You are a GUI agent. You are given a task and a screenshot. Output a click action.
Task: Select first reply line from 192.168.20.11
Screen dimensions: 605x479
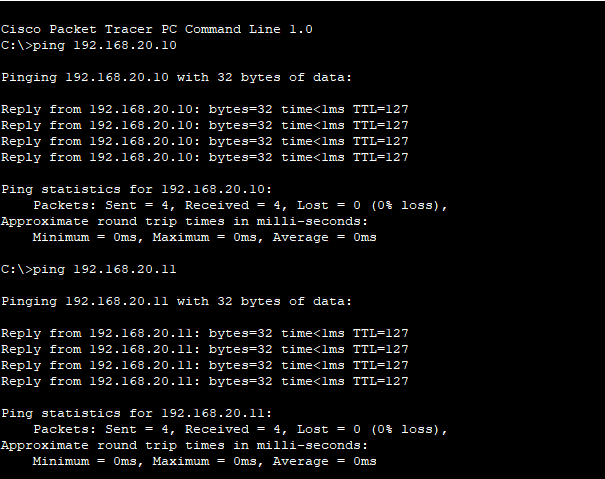coord(205,333)
